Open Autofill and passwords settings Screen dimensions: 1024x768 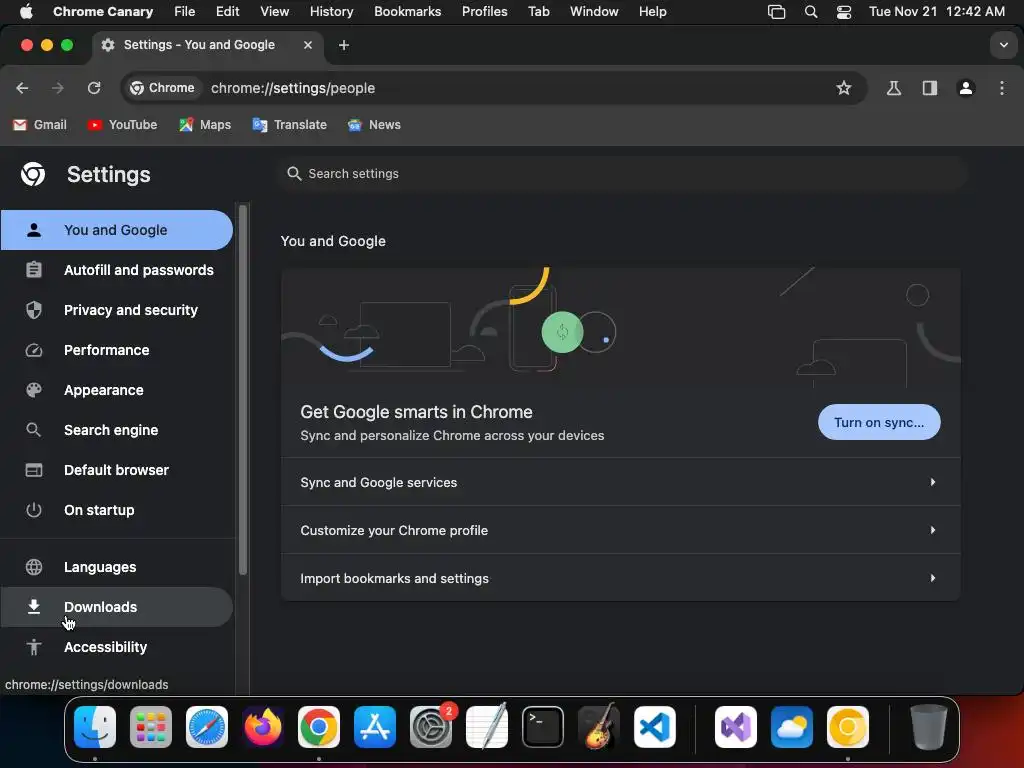116,270
